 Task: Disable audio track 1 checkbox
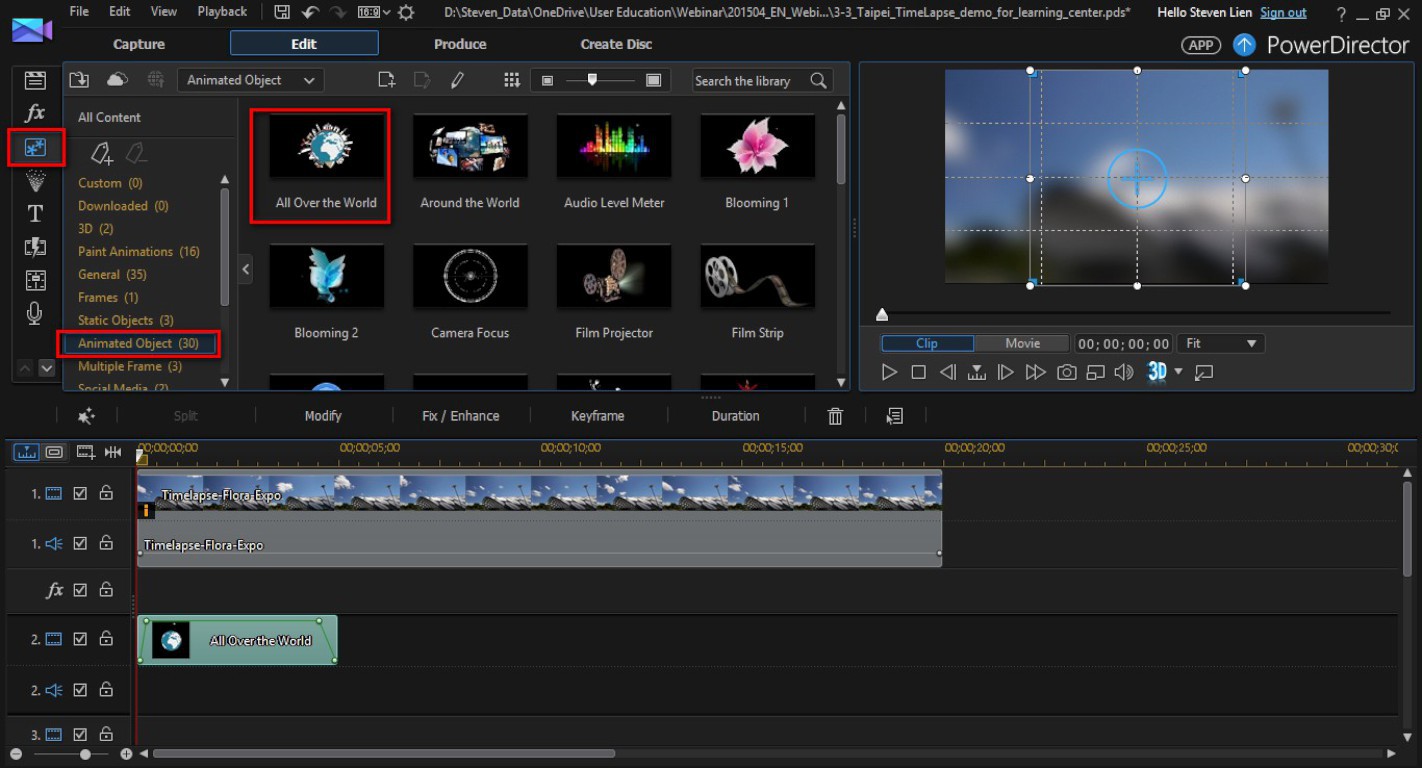click(x=80, y=544)
